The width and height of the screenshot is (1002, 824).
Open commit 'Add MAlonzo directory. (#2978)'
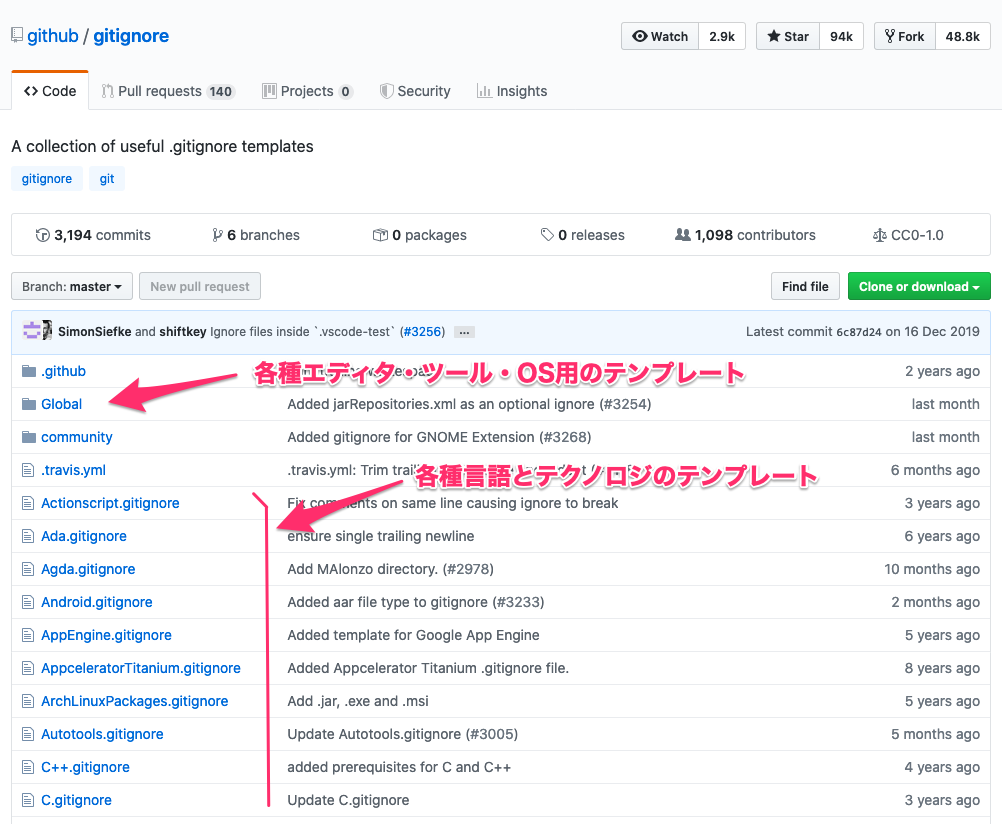[390, 569]
